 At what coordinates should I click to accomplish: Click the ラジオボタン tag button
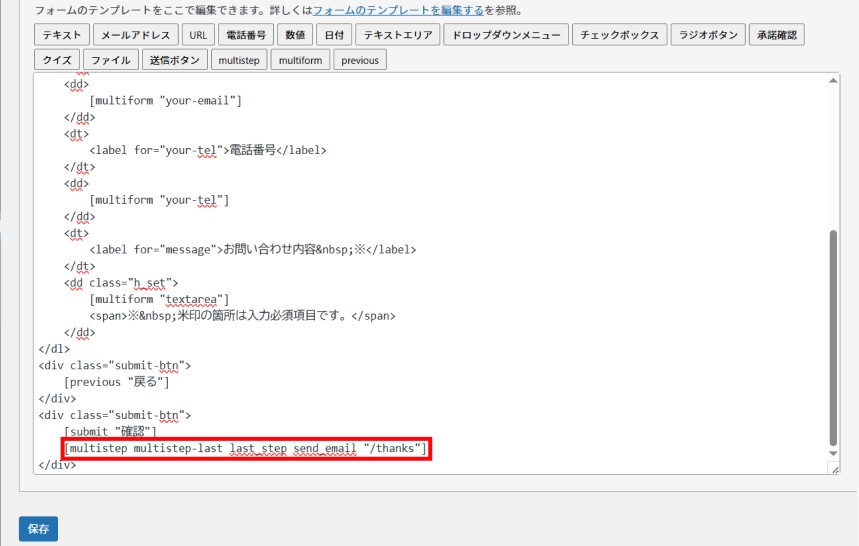coord(708,35)
